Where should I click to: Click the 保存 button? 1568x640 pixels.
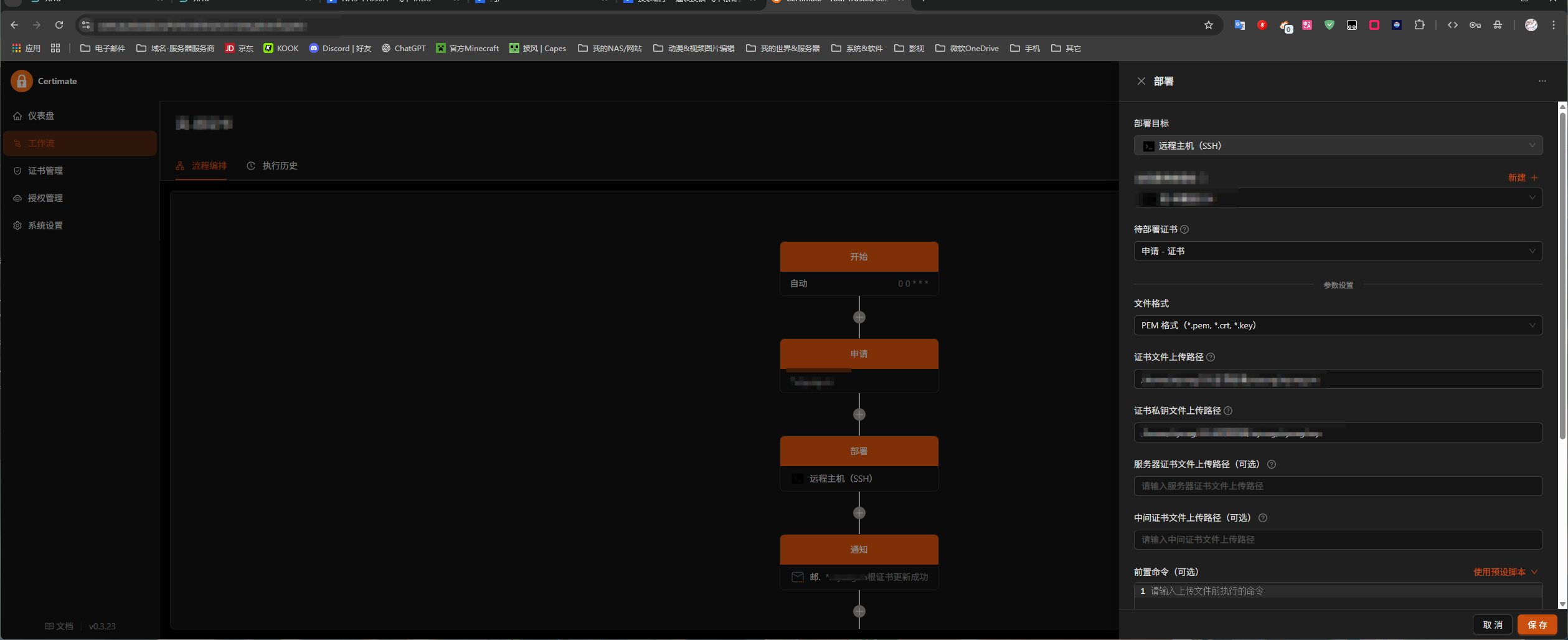[x=1537, y=624]
